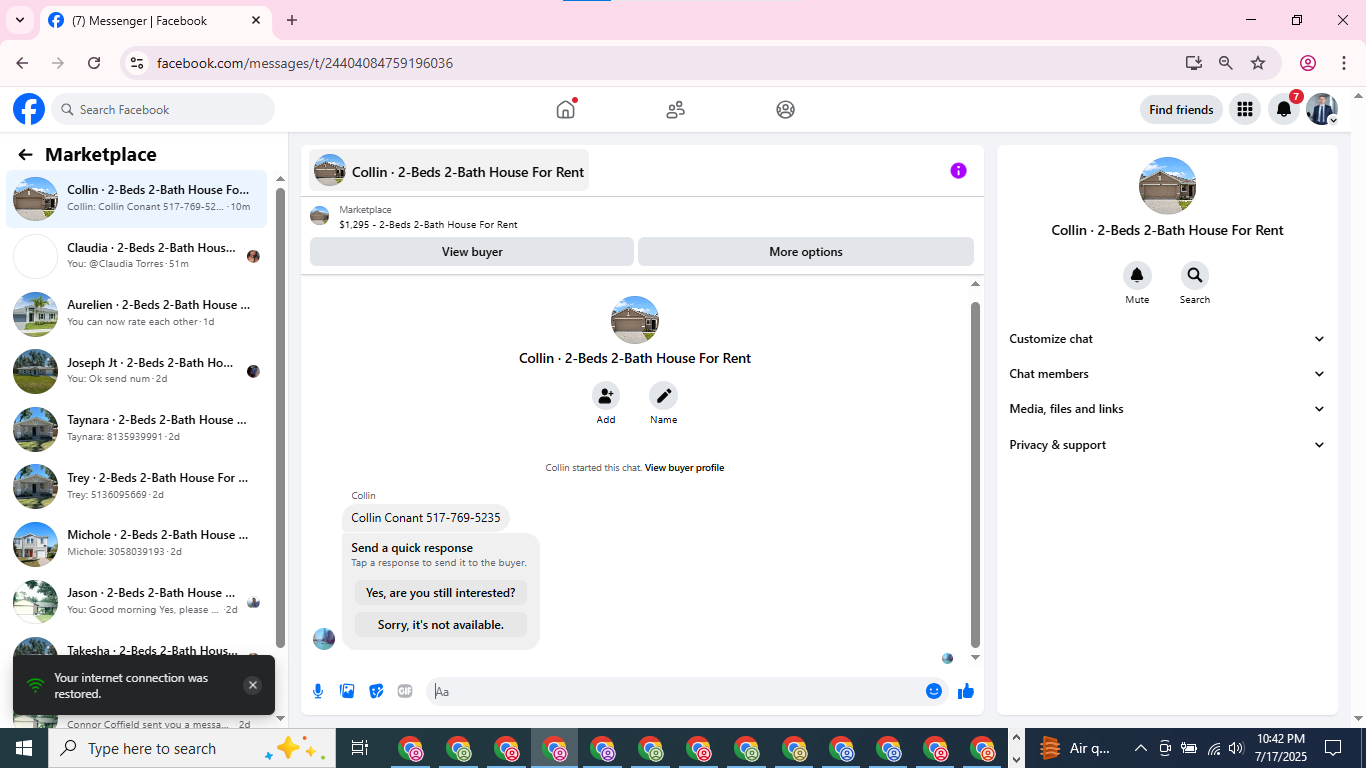The height and width of the screenshot is (768, 1366).
Task: Mute the Collin conversation
Action: (x=1137, y=275)
